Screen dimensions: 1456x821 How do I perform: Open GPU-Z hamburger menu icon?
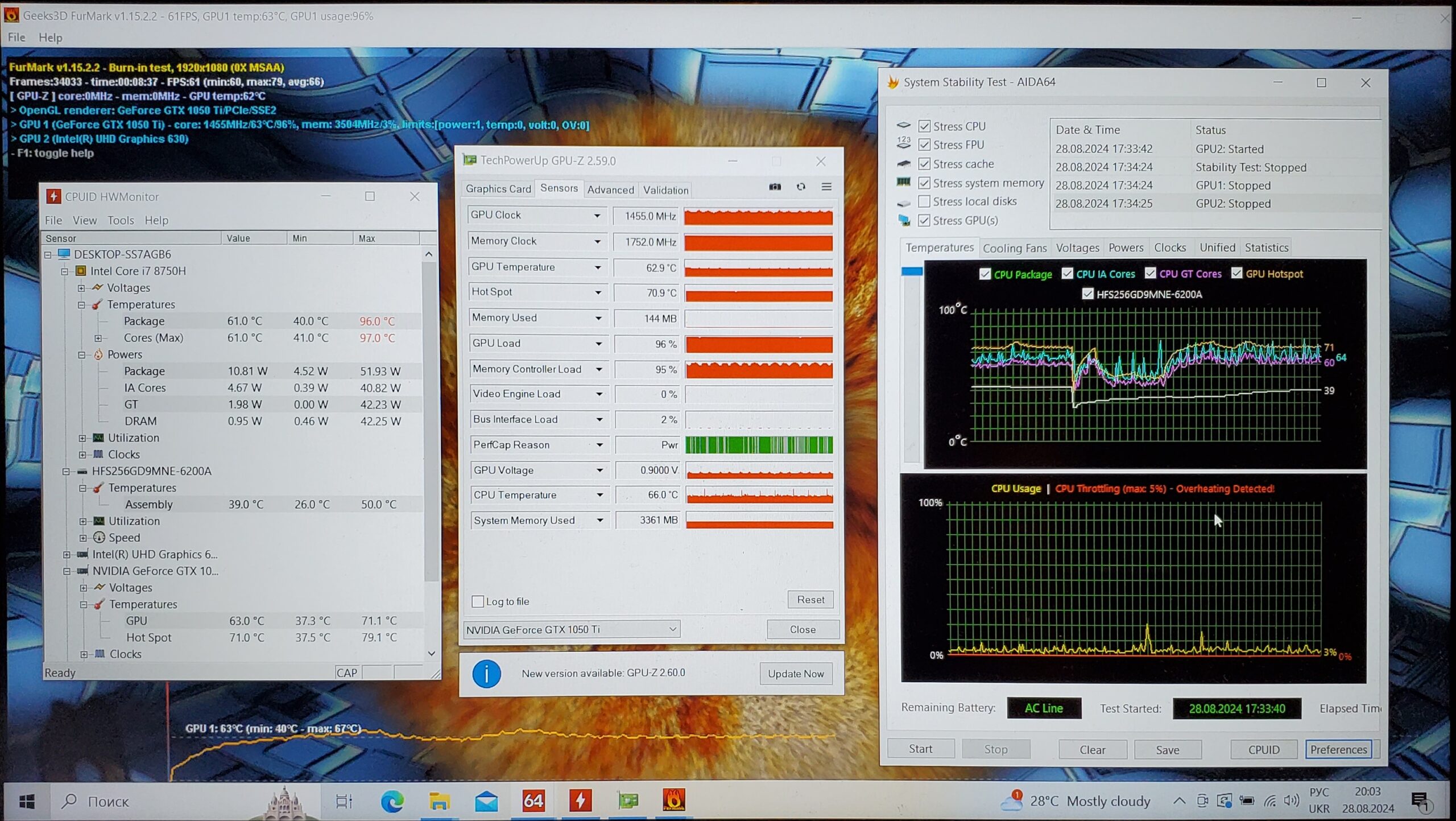[826, 187]
